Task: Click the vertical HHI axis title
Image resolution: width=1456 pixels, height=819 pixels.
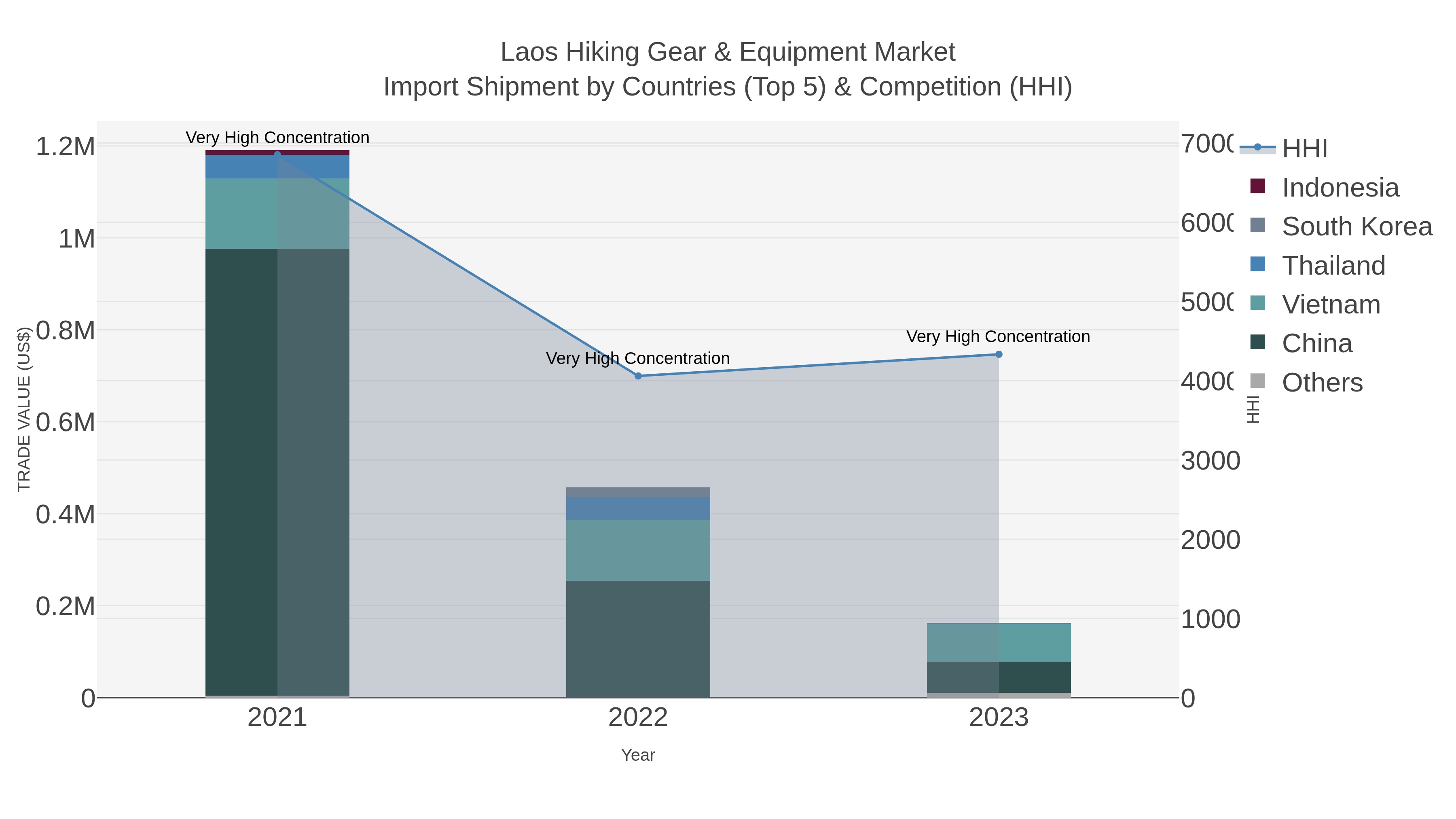Action: pos(1253,409)
